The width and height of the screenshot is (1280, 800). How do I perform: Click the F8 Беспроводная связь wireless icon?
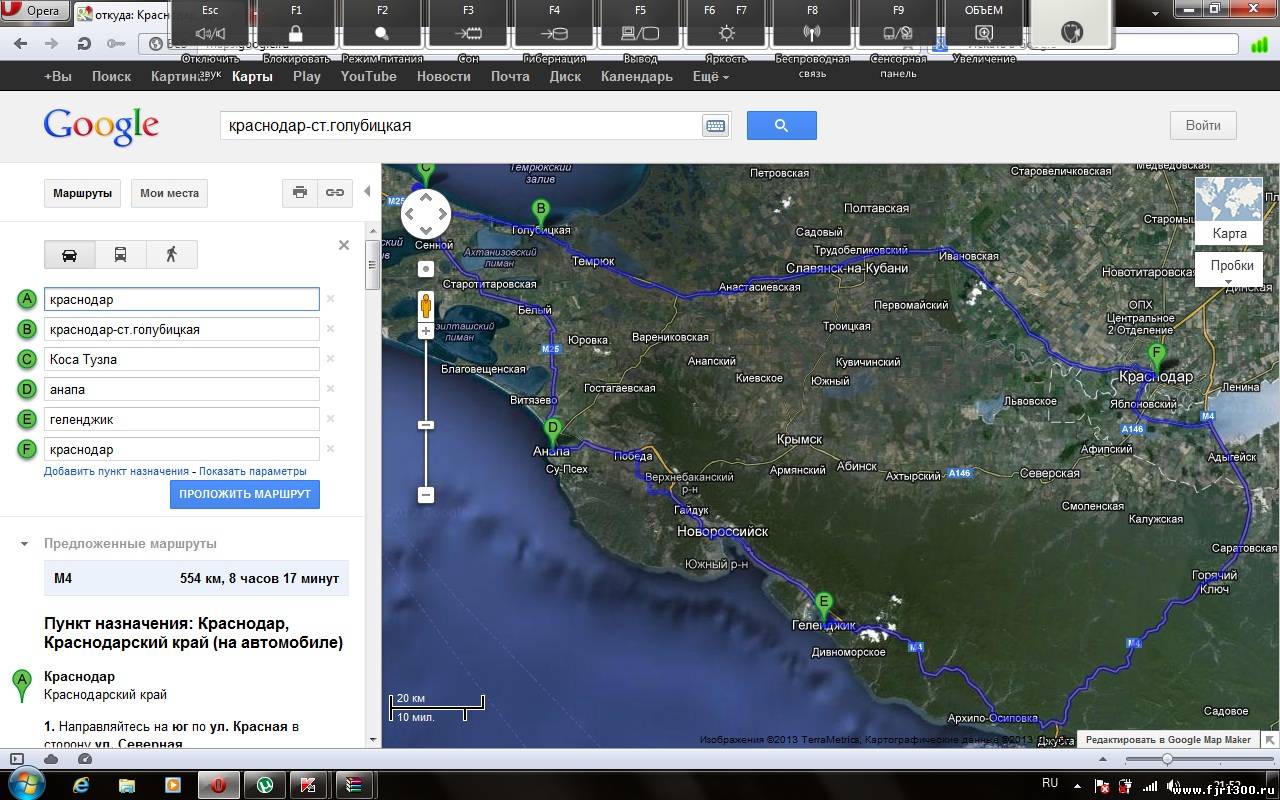point(812,33)
